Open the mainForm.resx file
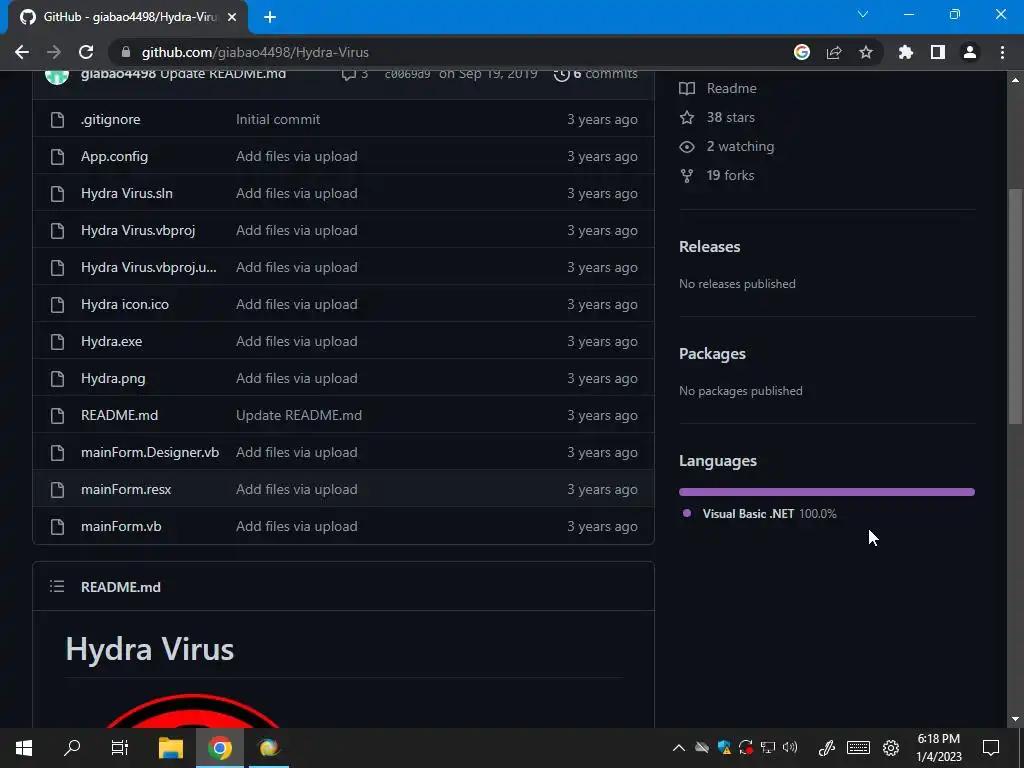Screen dimensions: 1024x768 pyautogui.click(x=126, y=489)
